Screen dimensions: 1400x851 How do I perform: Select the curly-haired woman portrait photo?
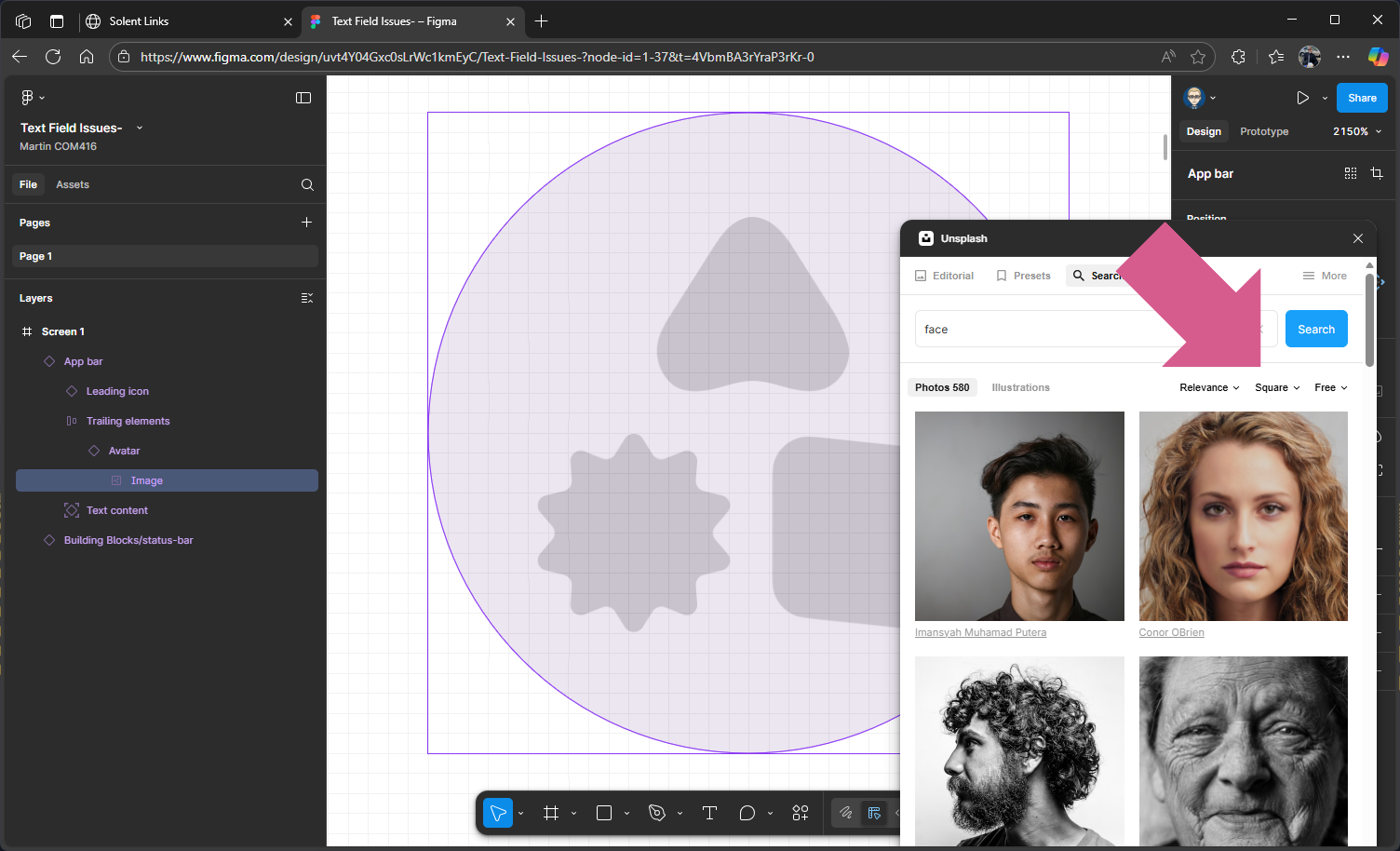click(x=1243, y=516)
